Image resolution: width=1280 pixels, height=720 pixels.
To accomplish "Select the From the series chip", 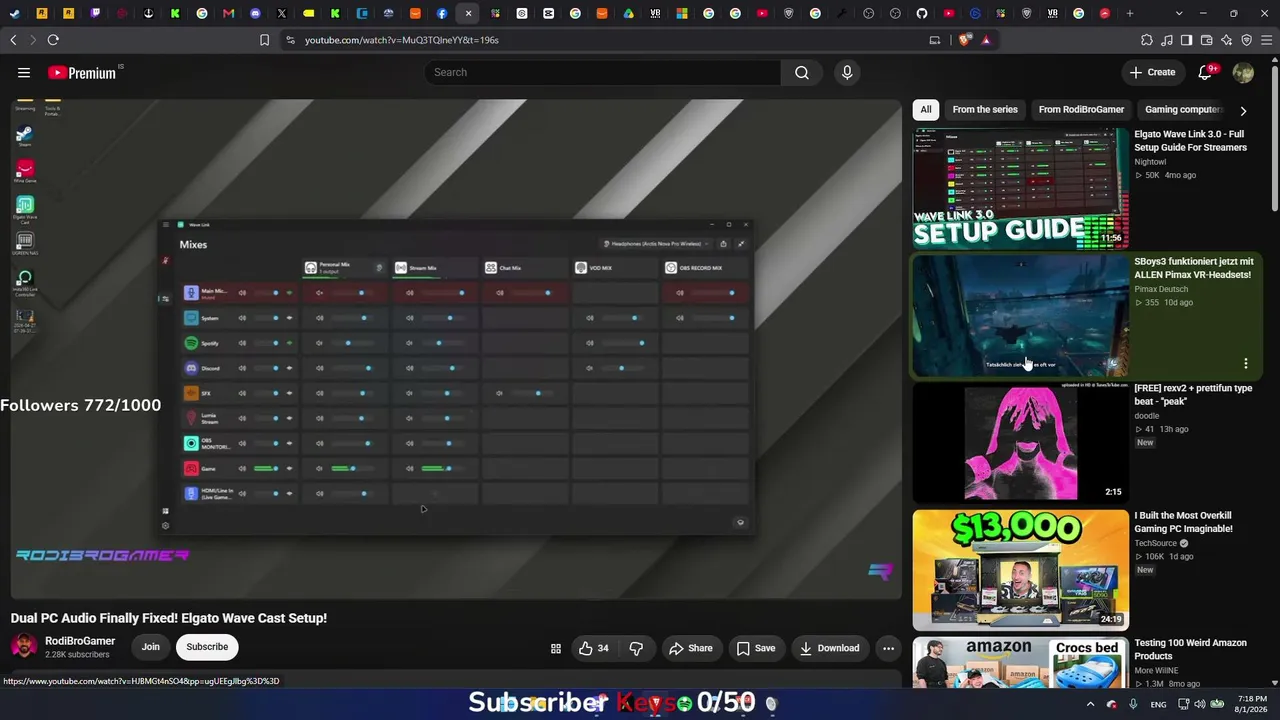I will tap(985, 110).
